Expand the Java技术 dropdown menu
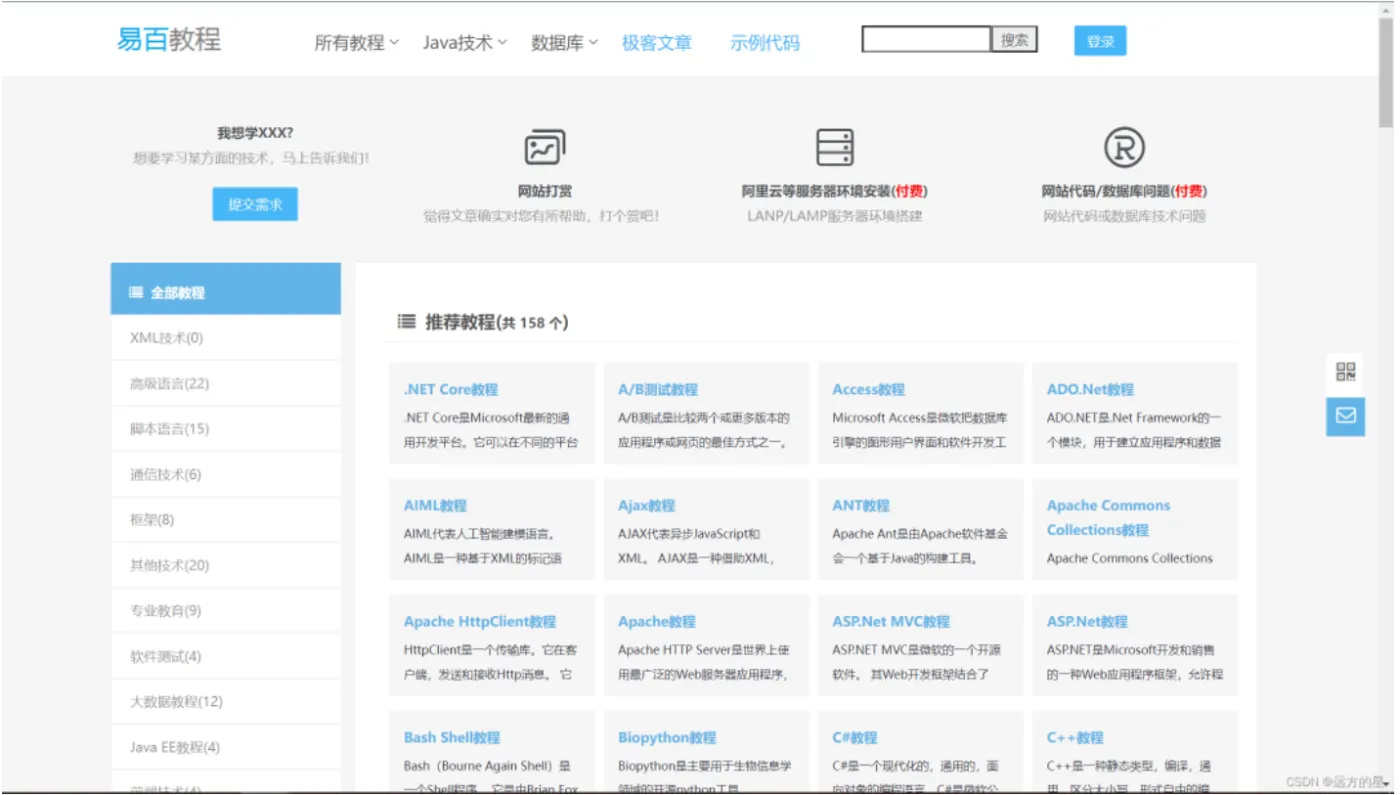Image resolution: width=1400 pixels, height=795 pixels. pyautogui.click(x=465, y=43)
